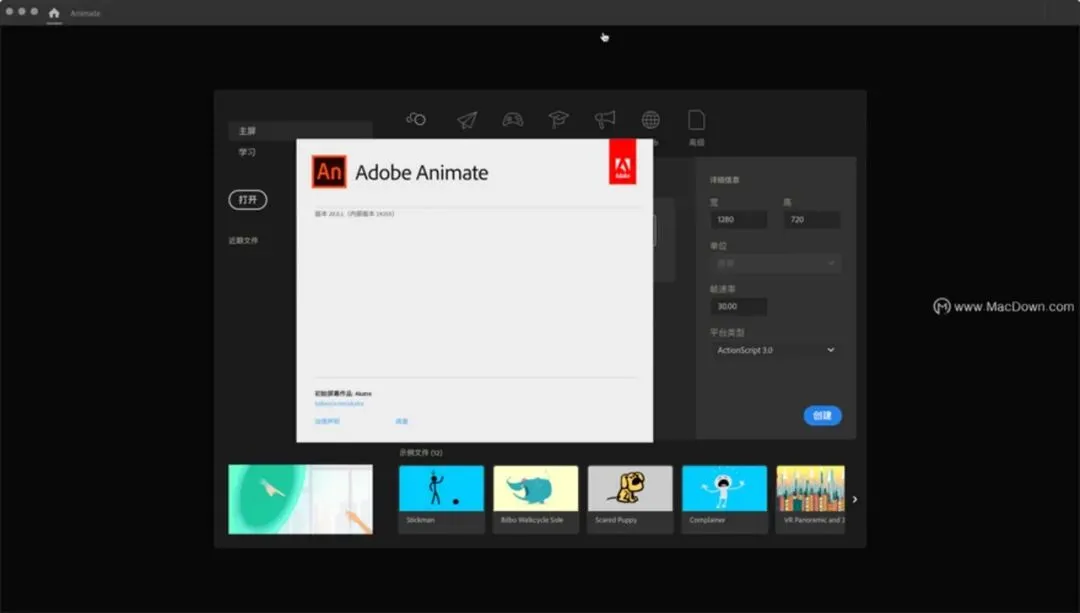This screenshot has width=1080, height=613.
Task: Open the Home icon in title bar
Action: point(54,13)
